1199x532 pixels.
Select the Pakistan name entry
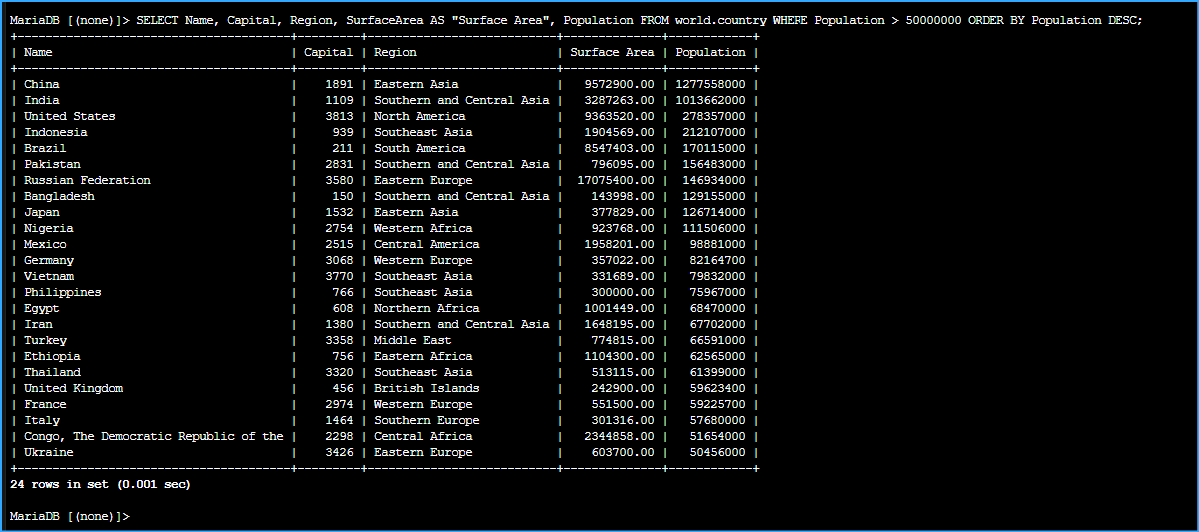pyautogui.click(x=52, y=164)
